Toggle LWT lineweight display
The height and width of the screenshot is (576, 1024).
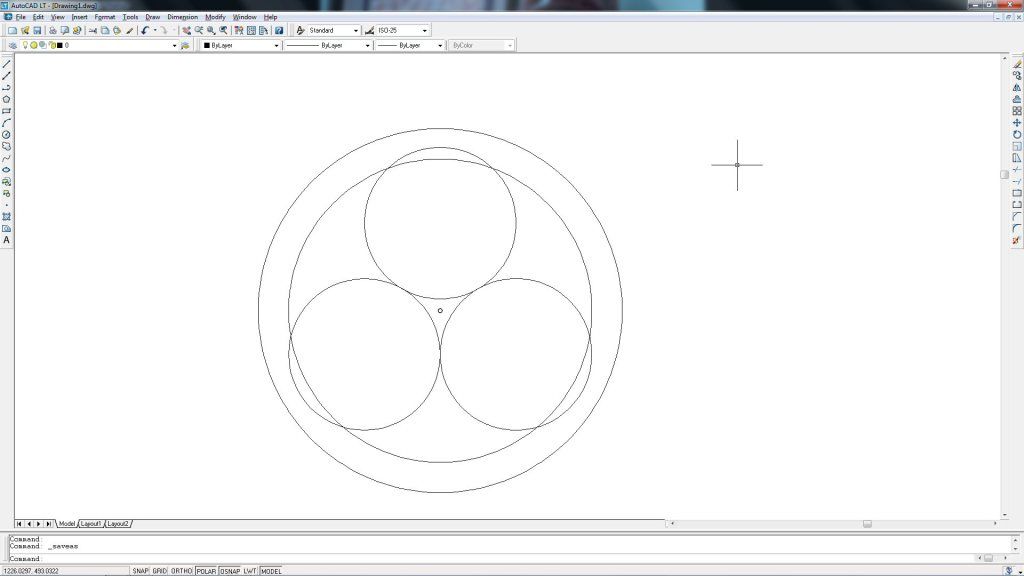[x=250, y=571]
